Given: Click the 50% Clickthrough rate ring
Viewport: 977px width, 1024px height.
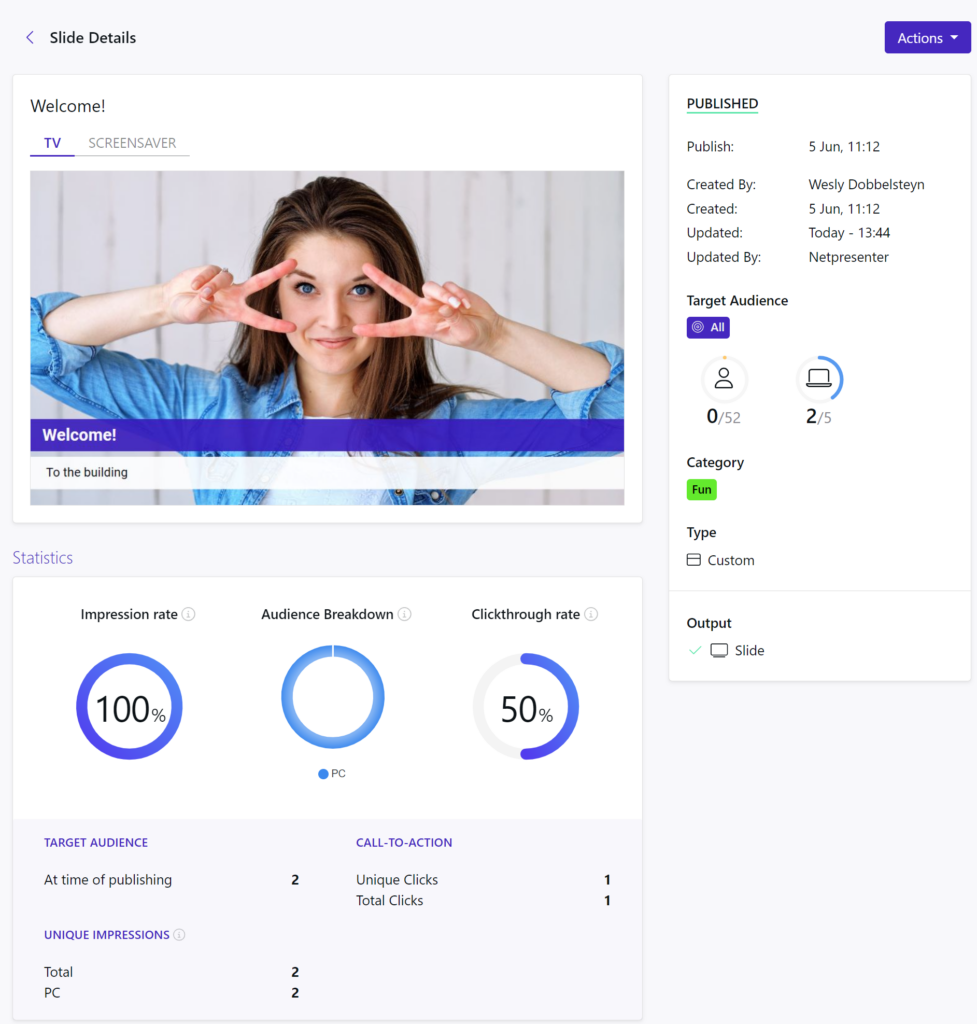Looking at the screenshot, I should [x=526, y=707].
